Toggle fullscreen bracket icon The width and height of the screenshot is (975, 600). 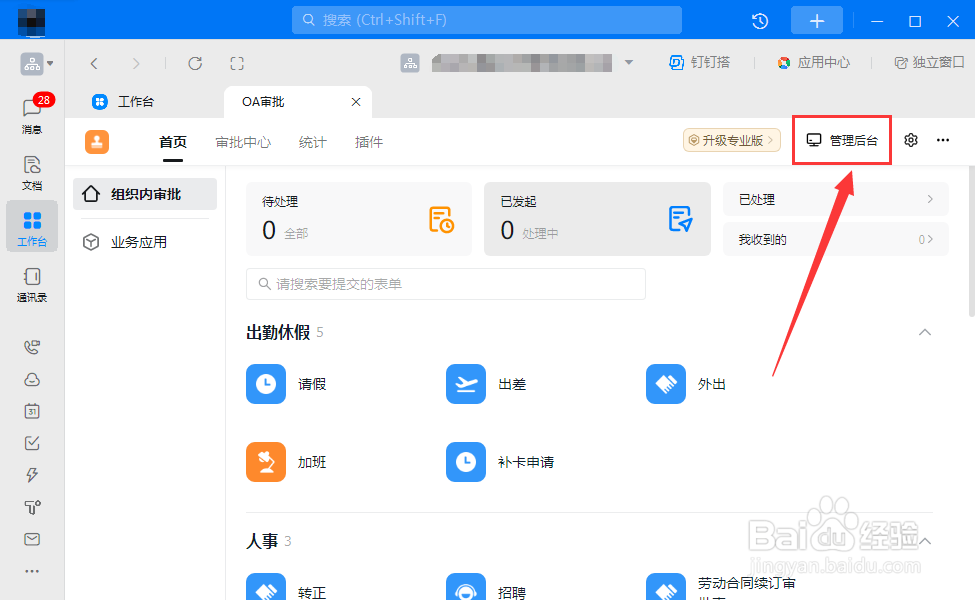(x=237, y=63)
